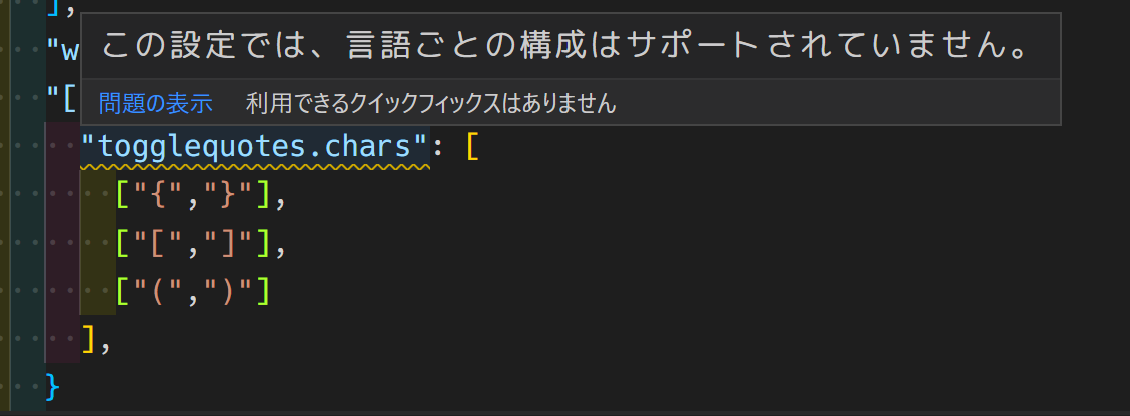
Task: Click green opening bracket of the square-bracket pair
Action: pyautogui.click(x=125, y=245)
